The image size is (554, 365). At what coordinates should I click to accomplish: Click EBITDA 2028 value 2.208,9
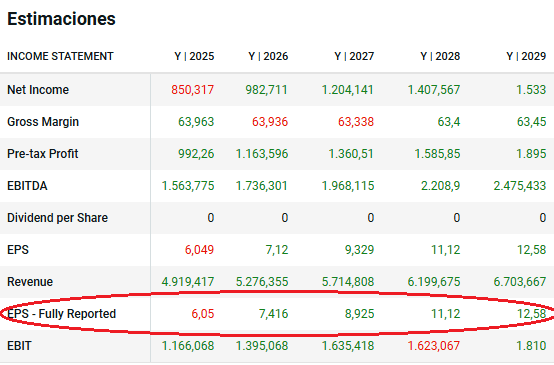(x=441, y=186)
